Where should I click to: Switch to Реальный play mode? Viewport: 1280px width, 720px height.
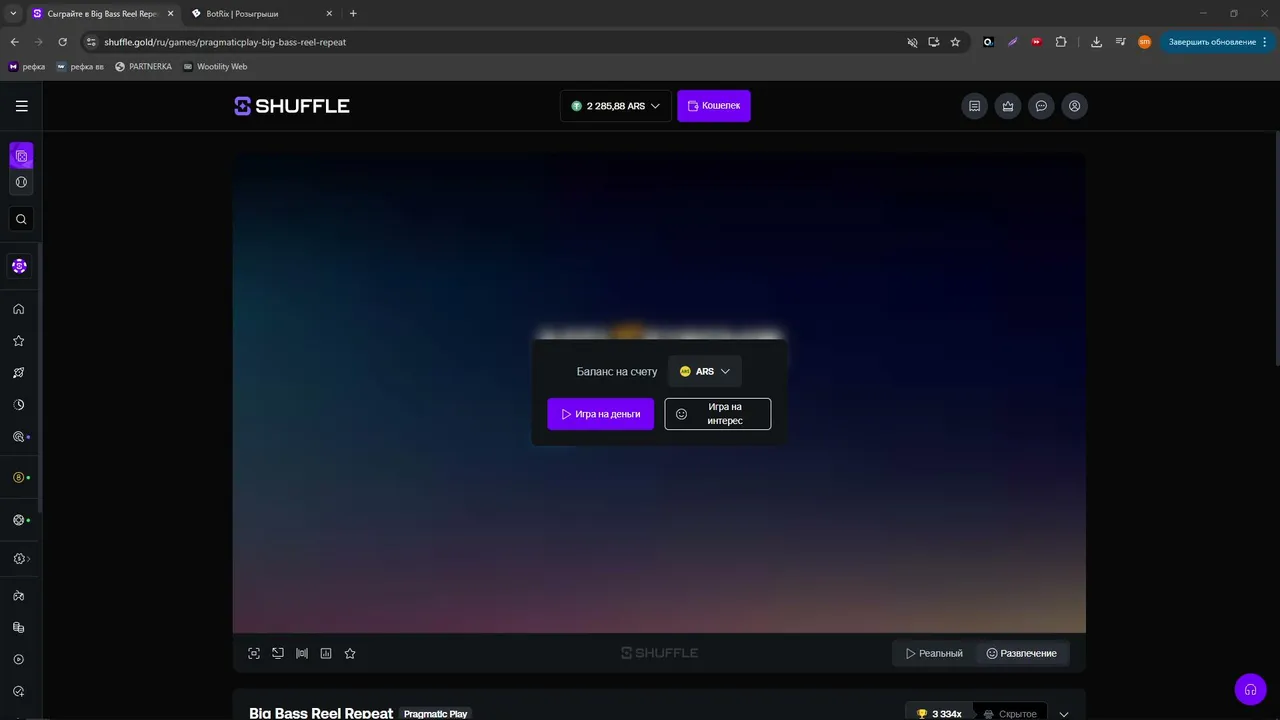934,653
